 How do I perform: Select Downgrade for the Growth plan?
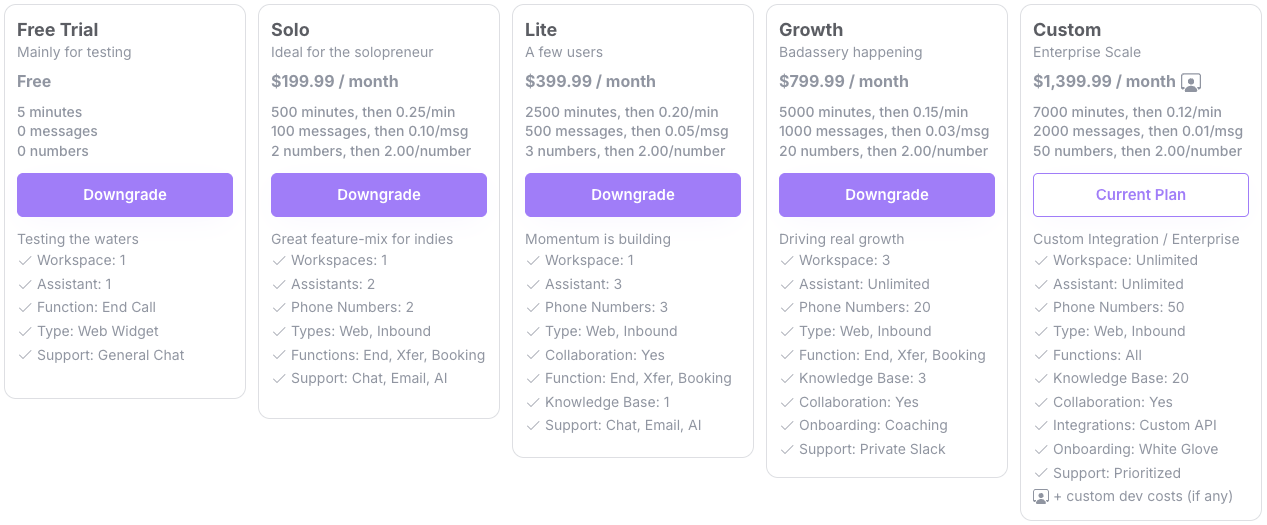[887, 195]
